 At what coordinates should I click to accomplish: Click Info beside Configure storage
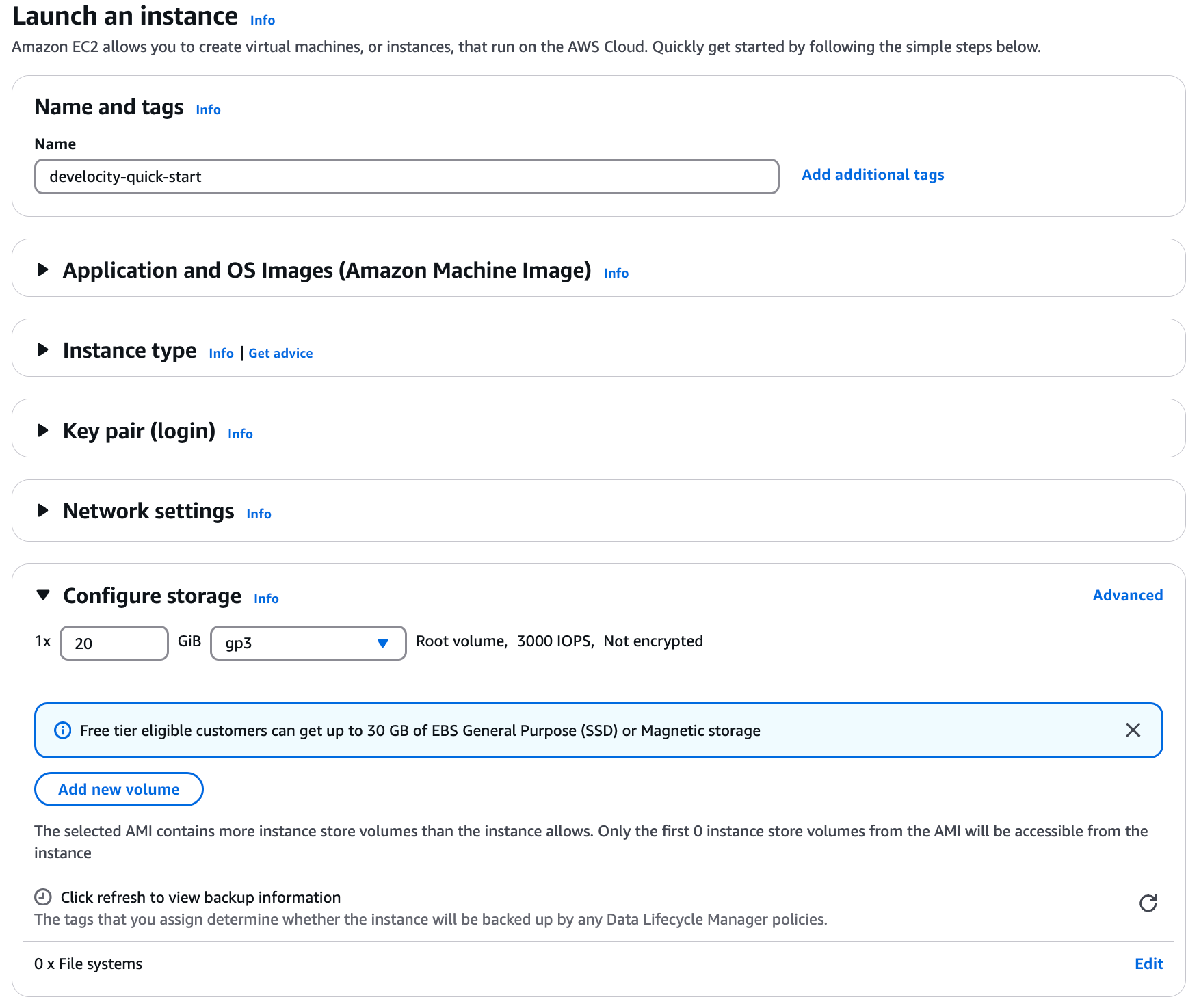pyautogui.click(x=266, y=598)
